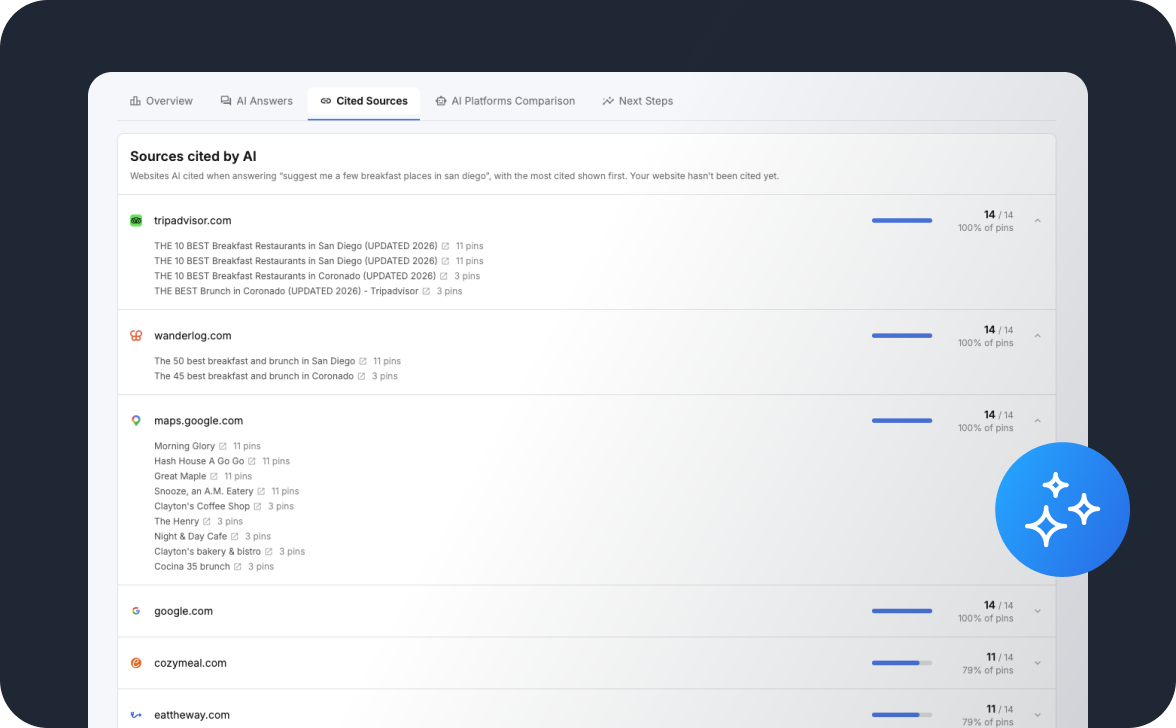The image size is (1176, 728).
Task: Expand the eattheway.com source row
Action: coord(1037,715)
